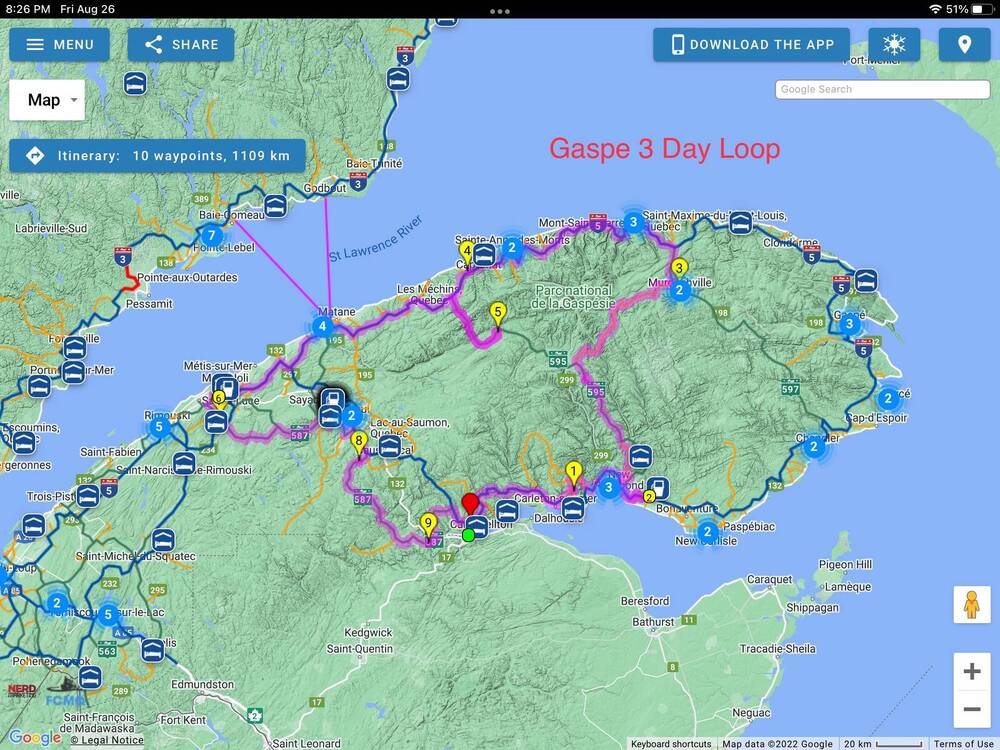Open Keyboard shortcuts link
This screenshot has height=750, width=1000.
[x=670, y=744]
